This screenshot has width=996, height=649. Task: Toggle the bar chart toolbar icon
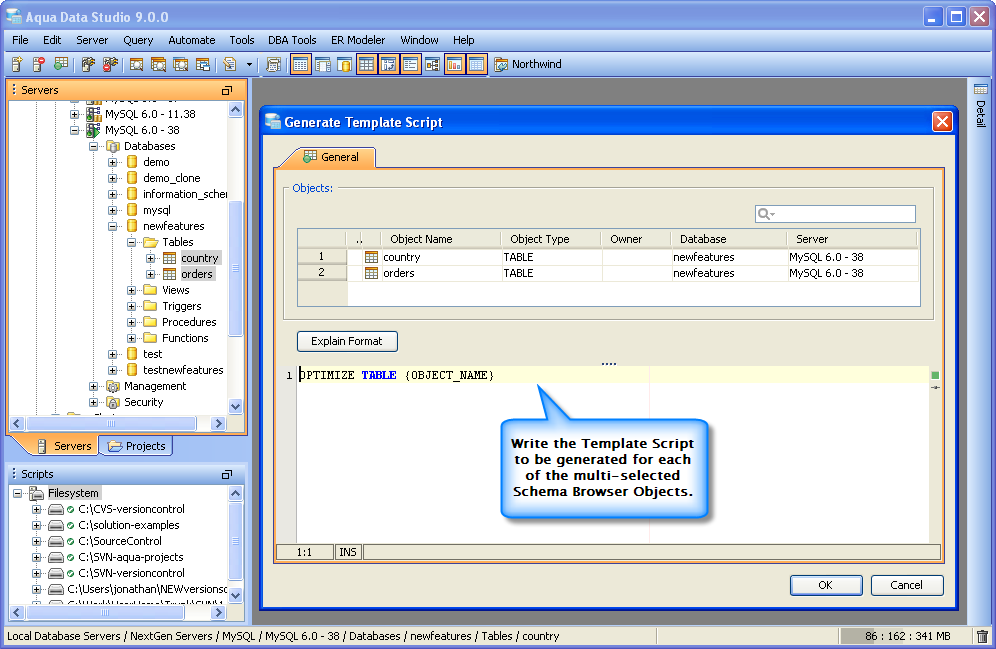click(x=454, y=64)
